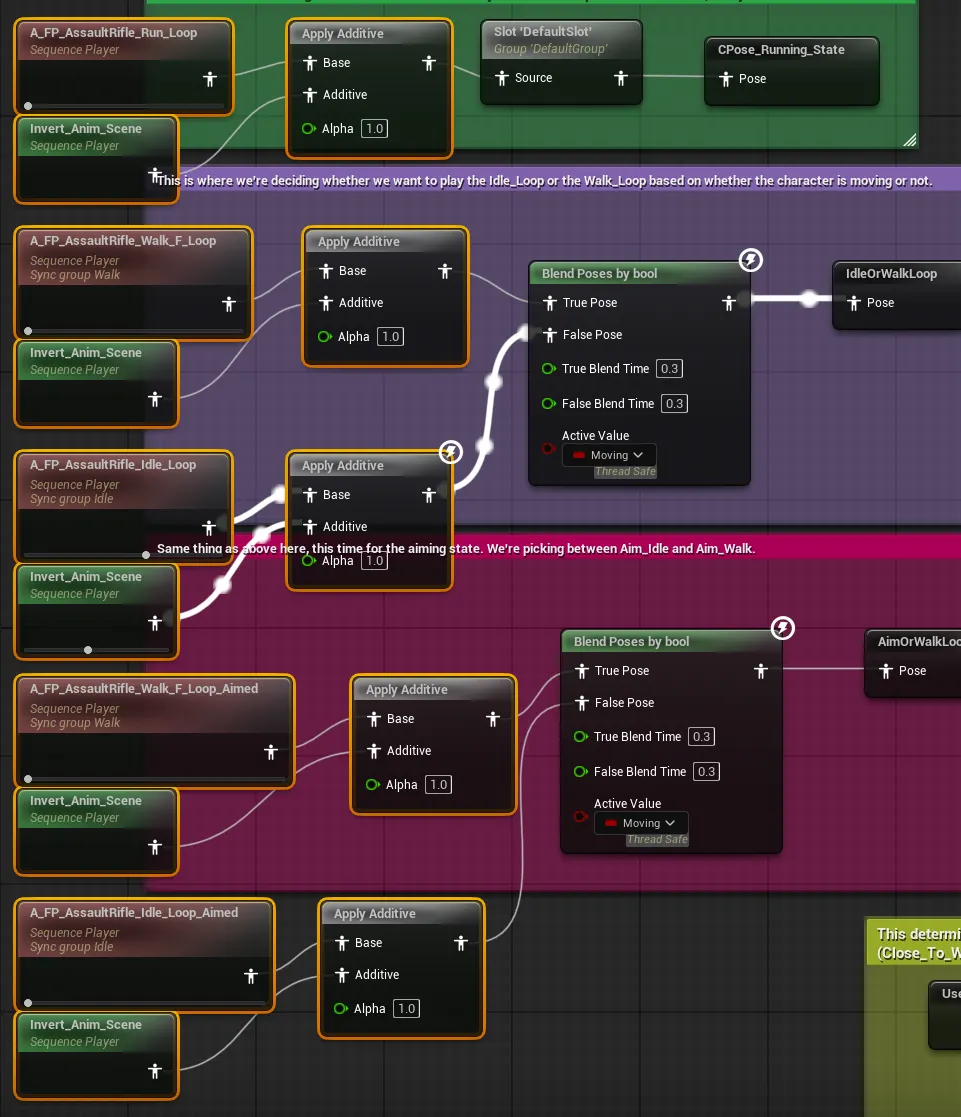Click output pose pin of purple Blend Poses node

[728, 303]
